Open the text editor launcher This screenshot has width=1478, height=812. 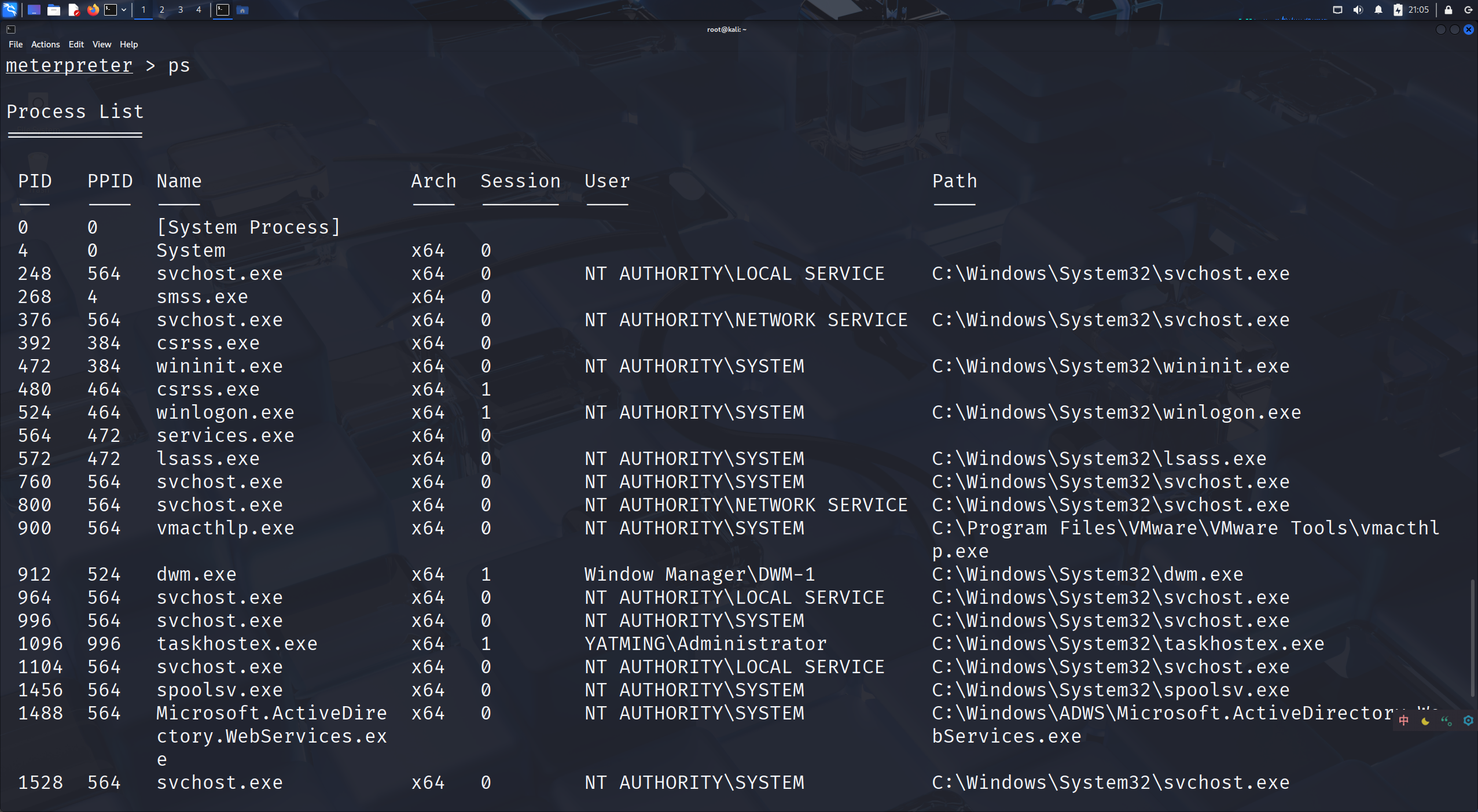[73, 9]
